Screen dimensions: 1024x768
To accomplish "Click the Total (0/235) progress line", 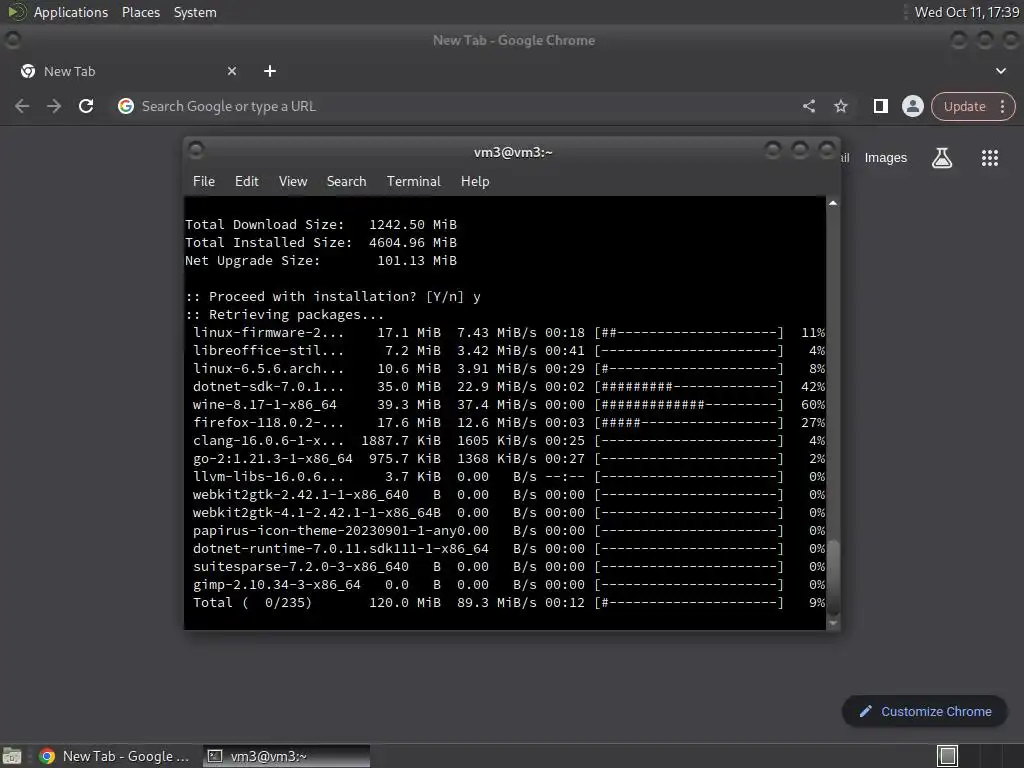I will pyautogui.click(x=508, y=602).
